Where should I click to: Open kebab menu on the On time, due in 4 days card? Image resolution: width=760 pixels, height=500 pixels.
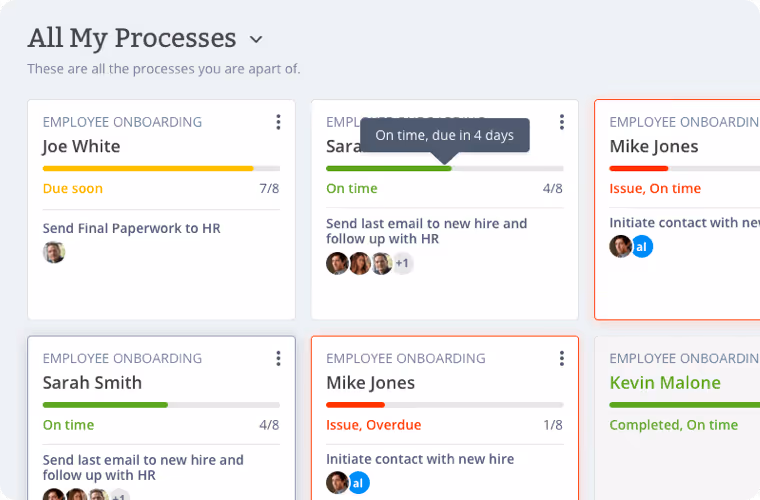click(x=562, y=122)
